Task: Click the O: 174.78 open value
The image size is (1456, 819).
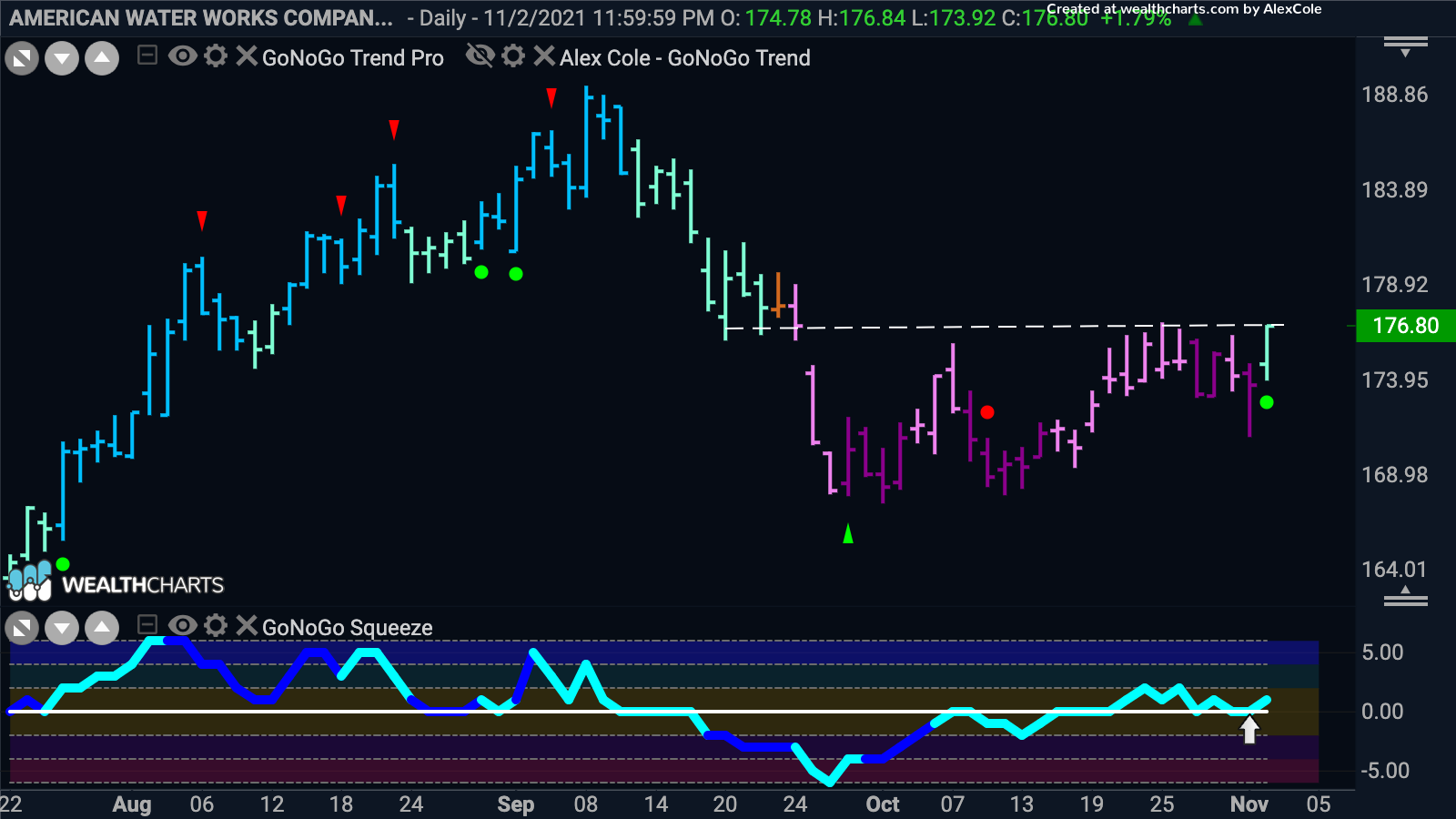Action: 766,18
